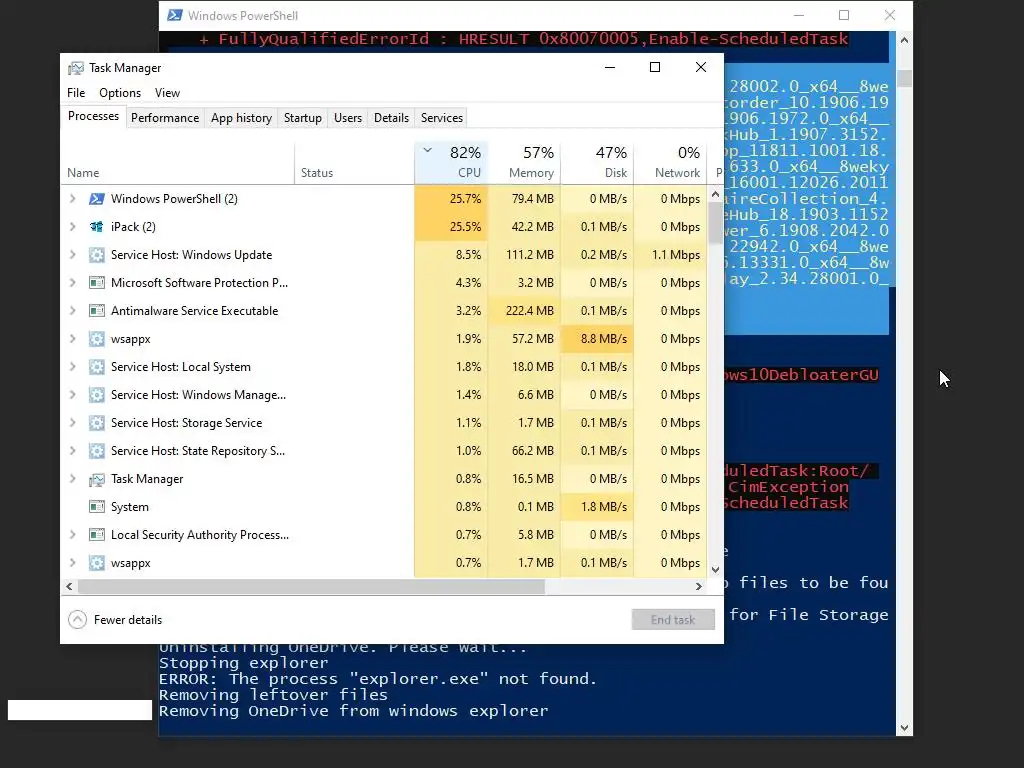Click the PowerShell window scrollbar down arrow
1024x768 pixels.
904,728
